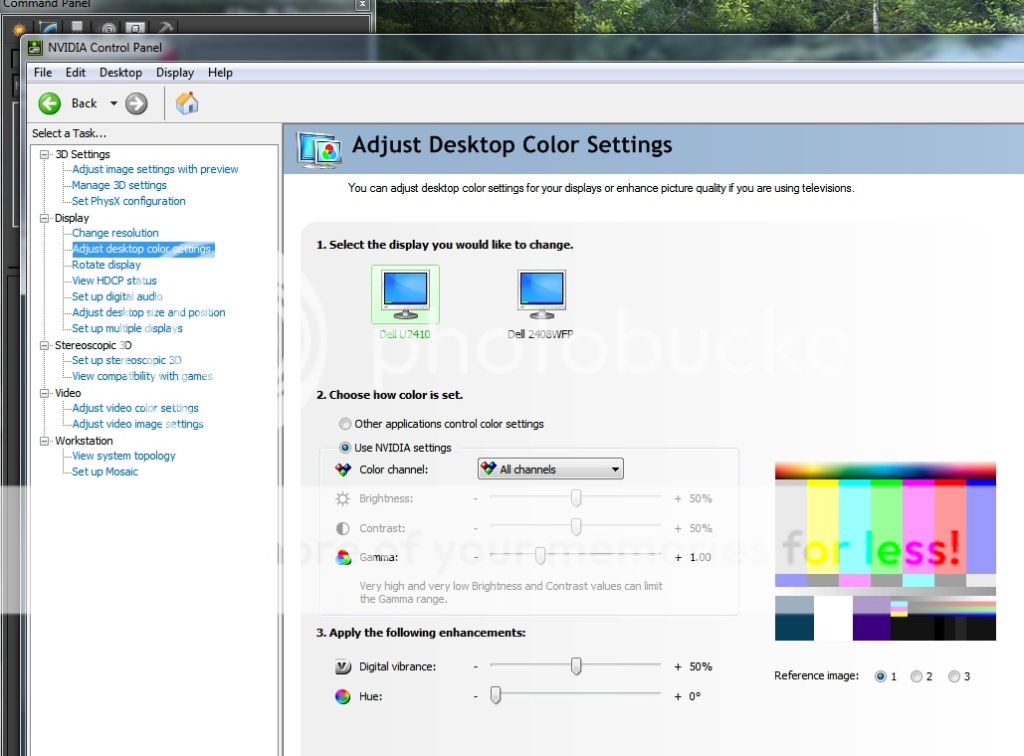Open the Desktop menu
This screenshot has width=1024, height=756.
click(120, 73)
